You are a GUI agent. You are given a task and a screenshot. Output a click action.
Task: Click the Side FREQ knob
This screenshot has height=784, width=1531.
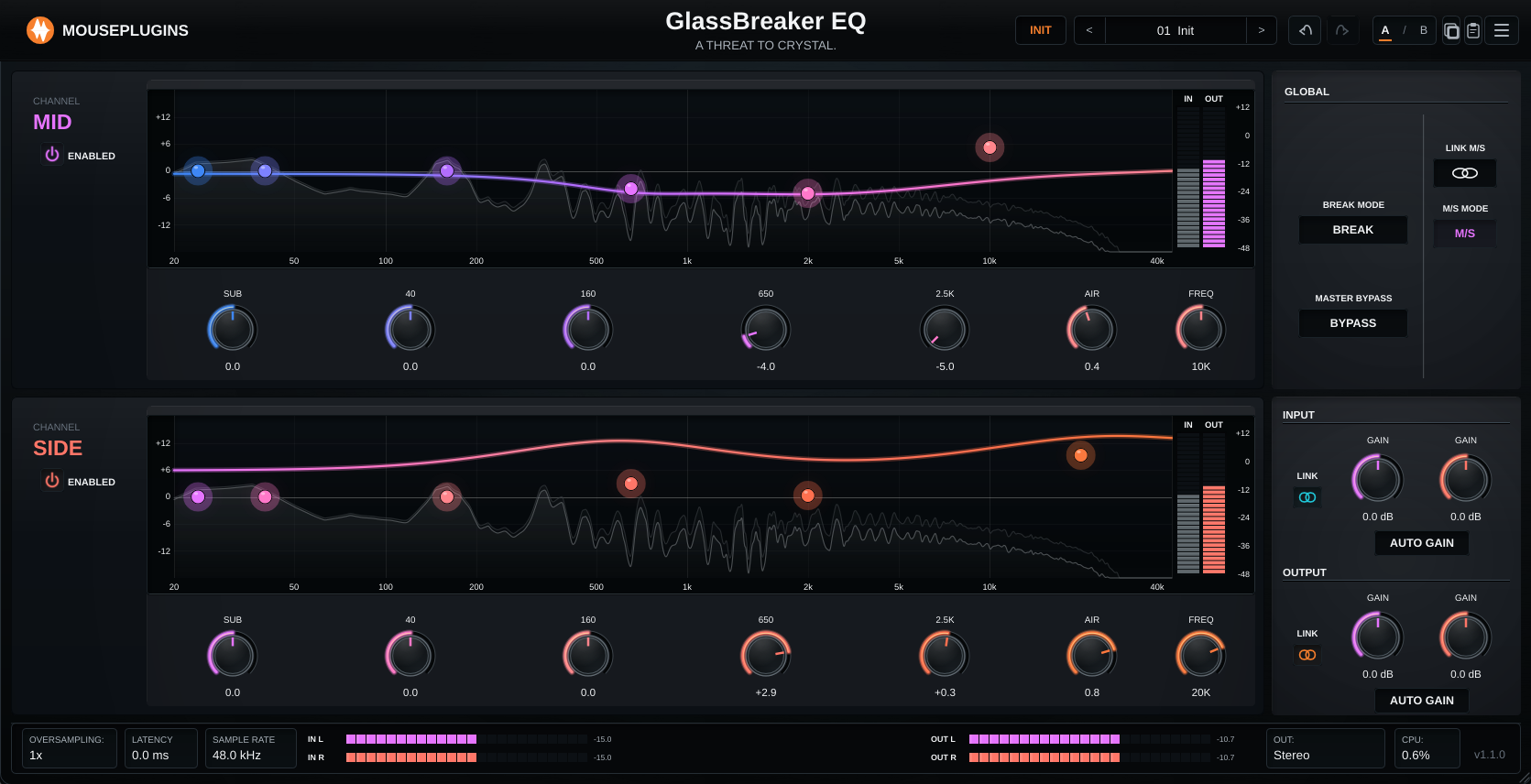(x=1201, y=655)
